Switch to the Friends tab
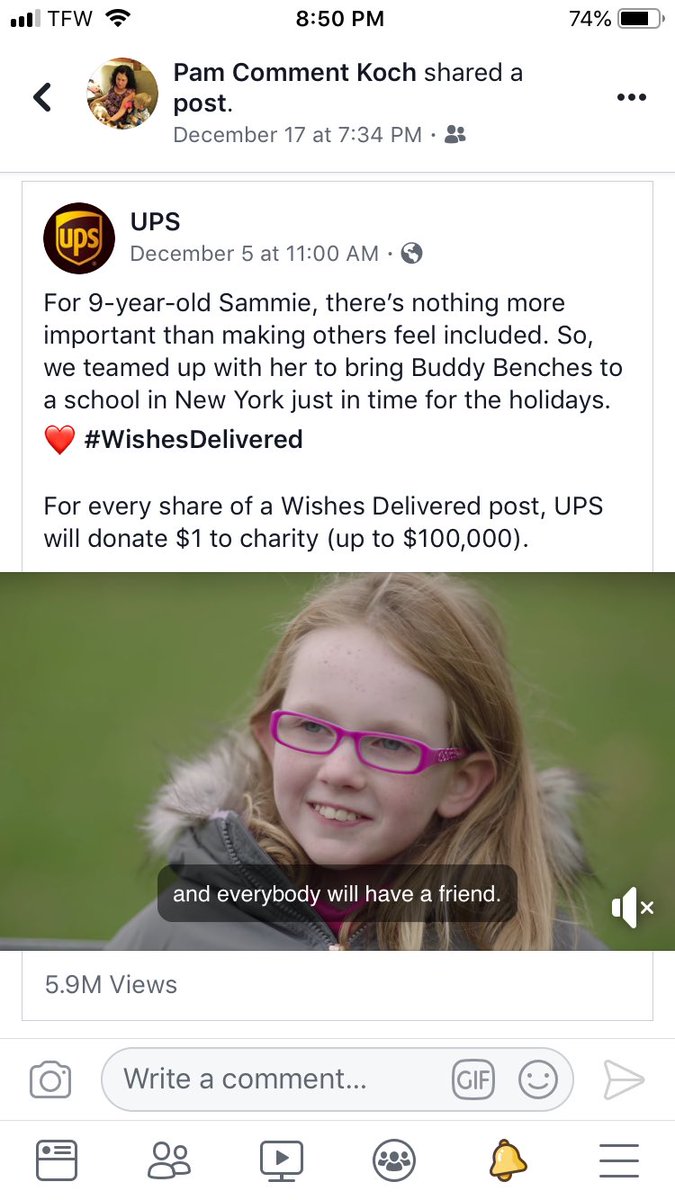675x1200 pixels. point(168,1161)
